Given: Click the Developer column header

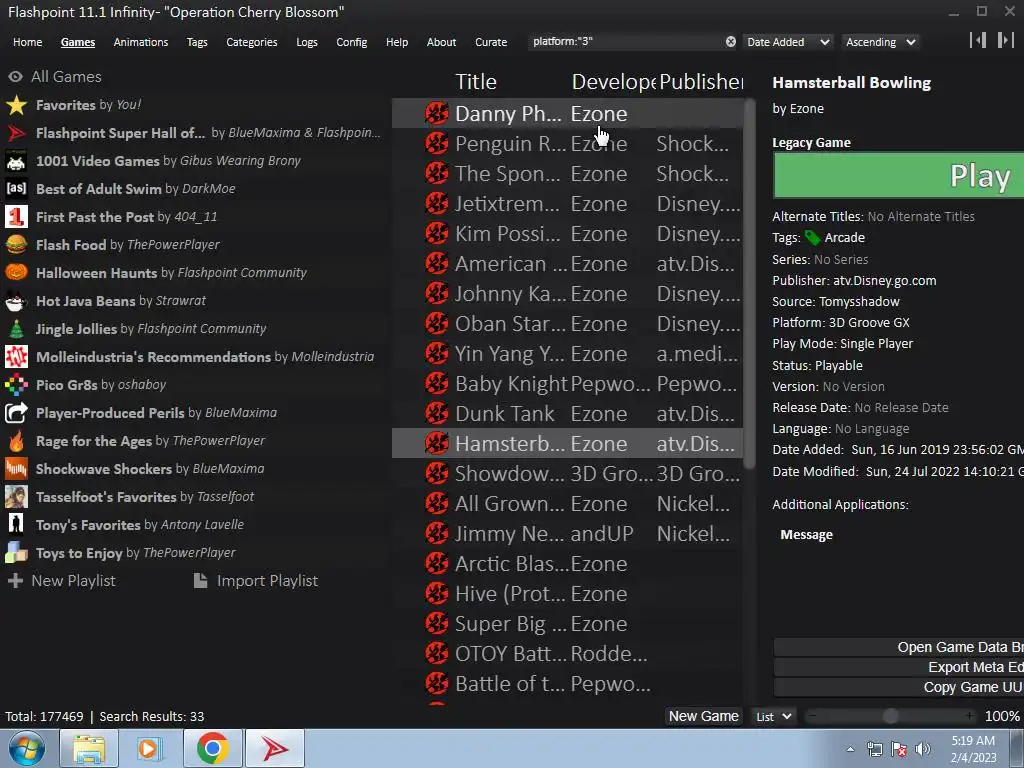Looking at the screenshot, I should 613,82.
